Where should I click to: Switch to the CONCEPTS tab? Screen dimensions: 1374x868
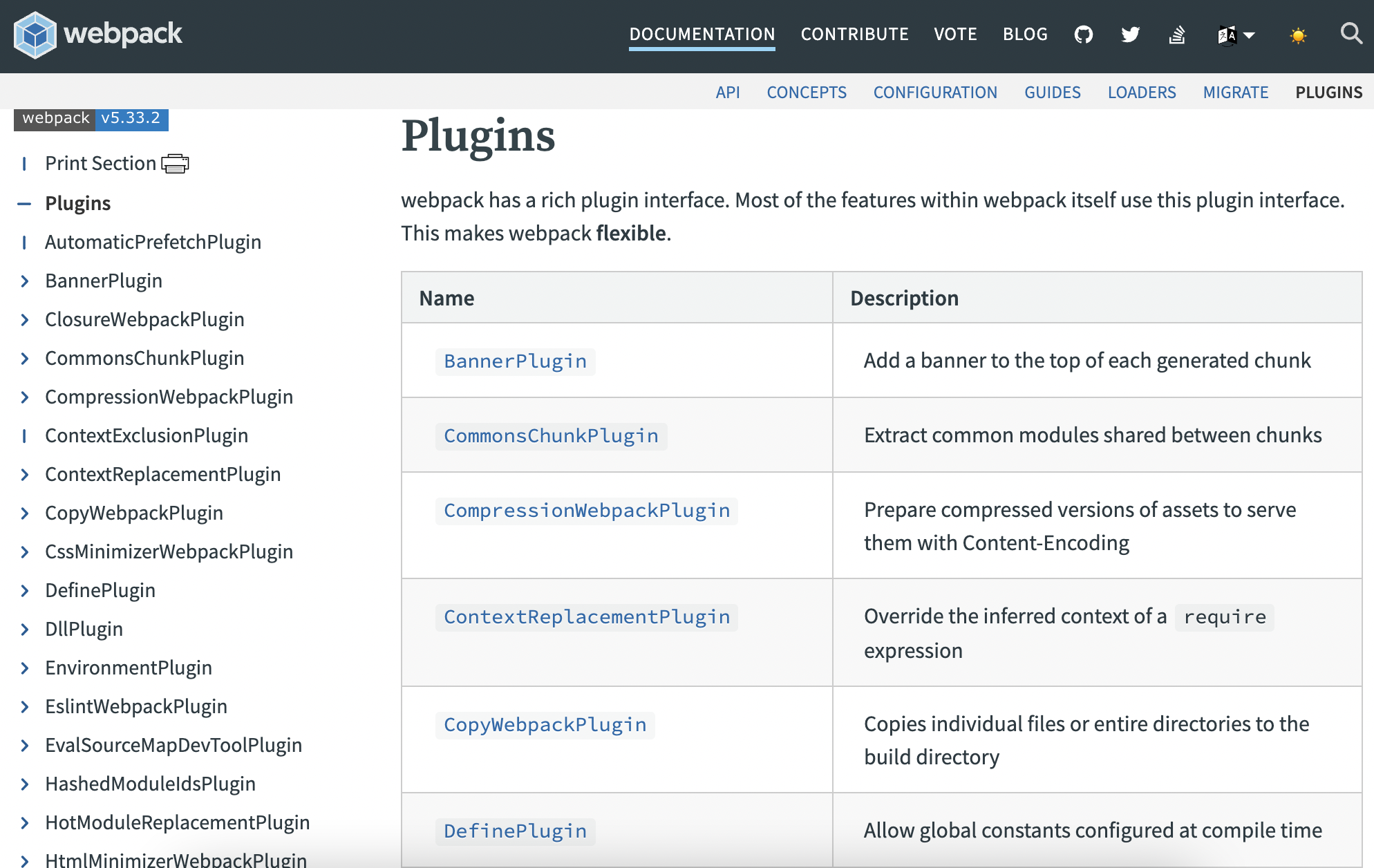[807, 92]
